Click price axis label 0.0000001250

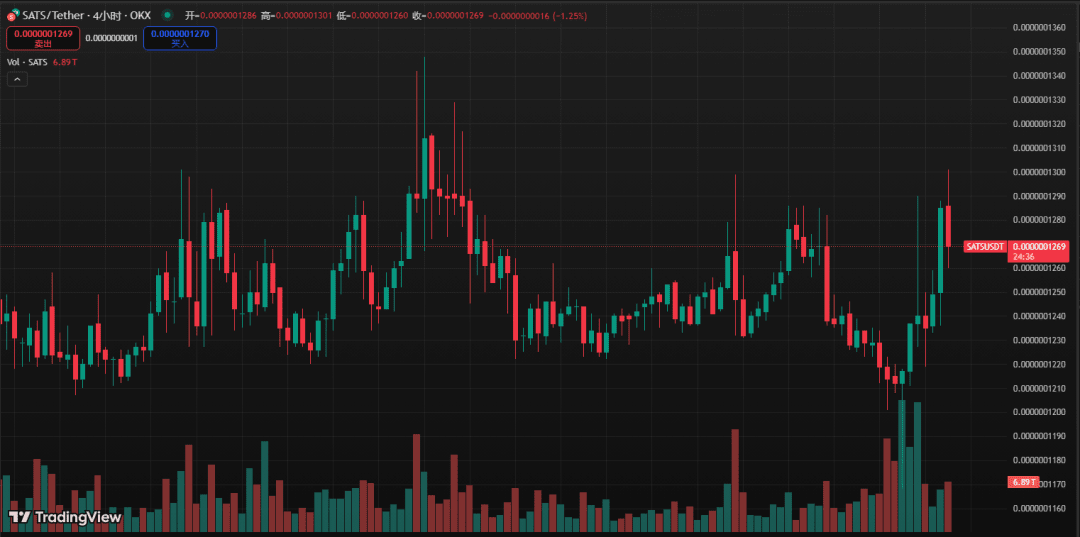tap(1039, 292)
